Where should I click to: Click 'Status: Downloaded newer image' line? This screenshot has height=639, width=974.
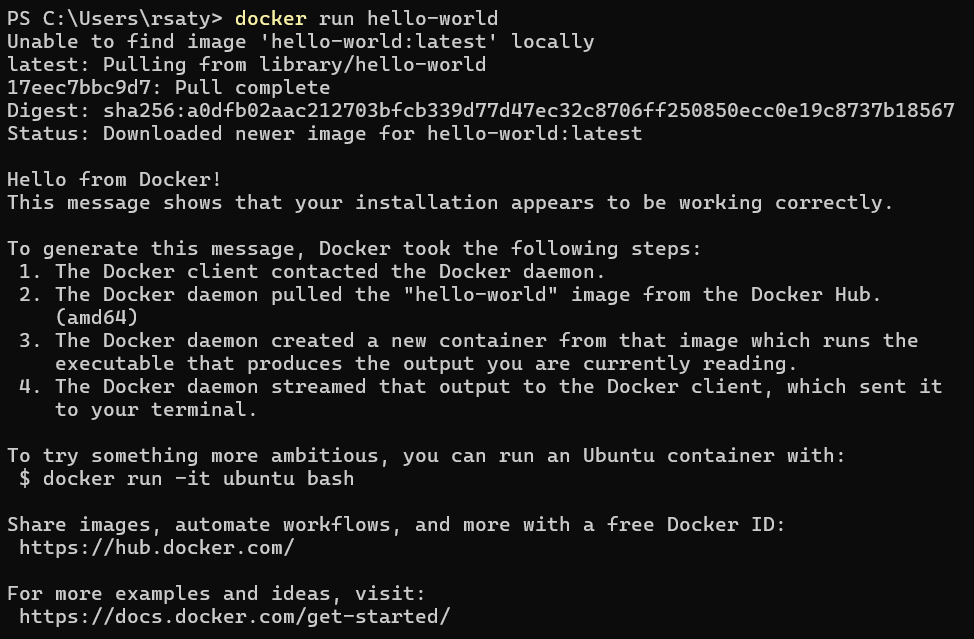coord(324,134)
